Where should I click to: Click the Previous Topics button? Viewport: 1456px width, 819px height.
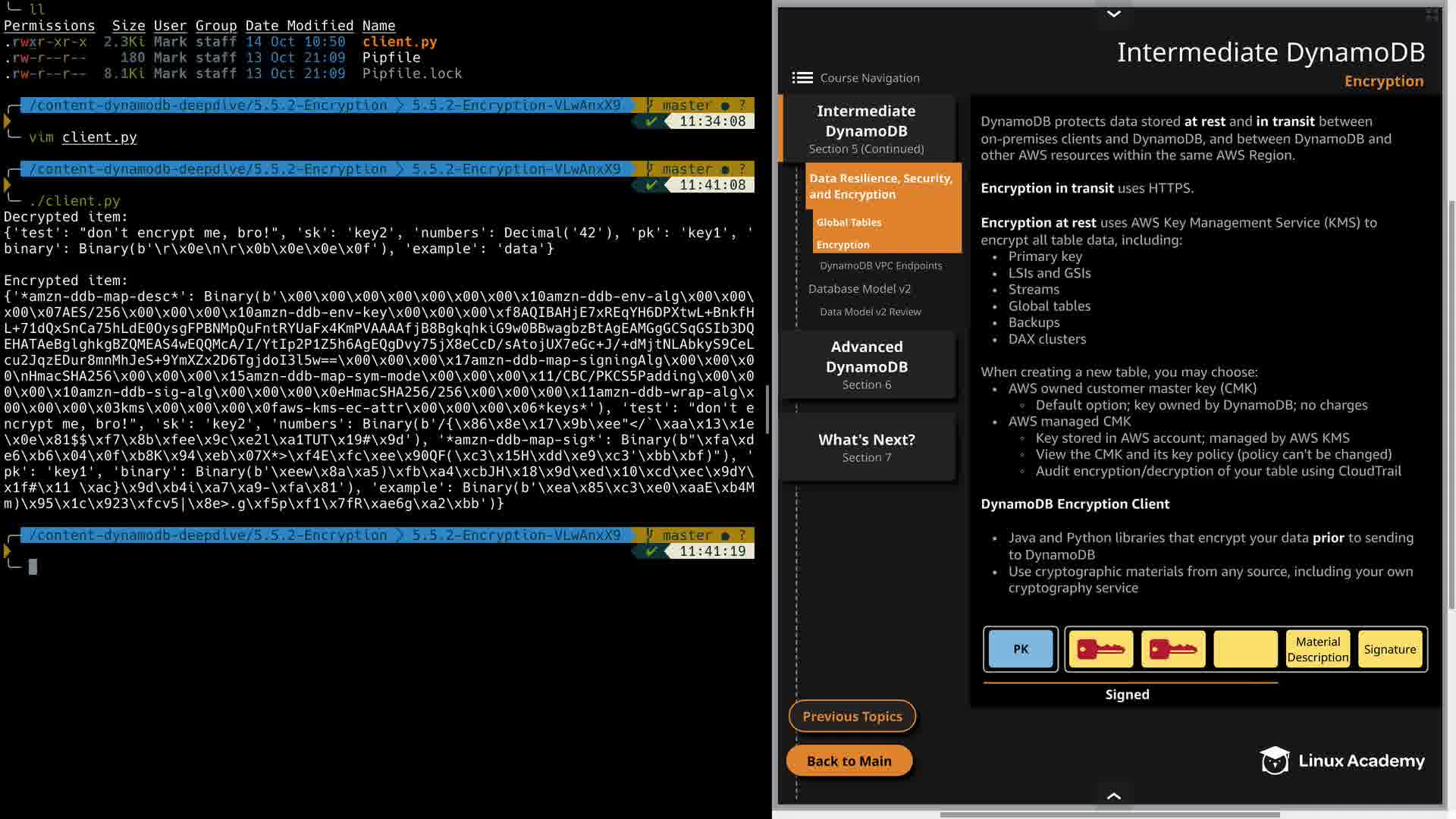click(x=852, y=716)
